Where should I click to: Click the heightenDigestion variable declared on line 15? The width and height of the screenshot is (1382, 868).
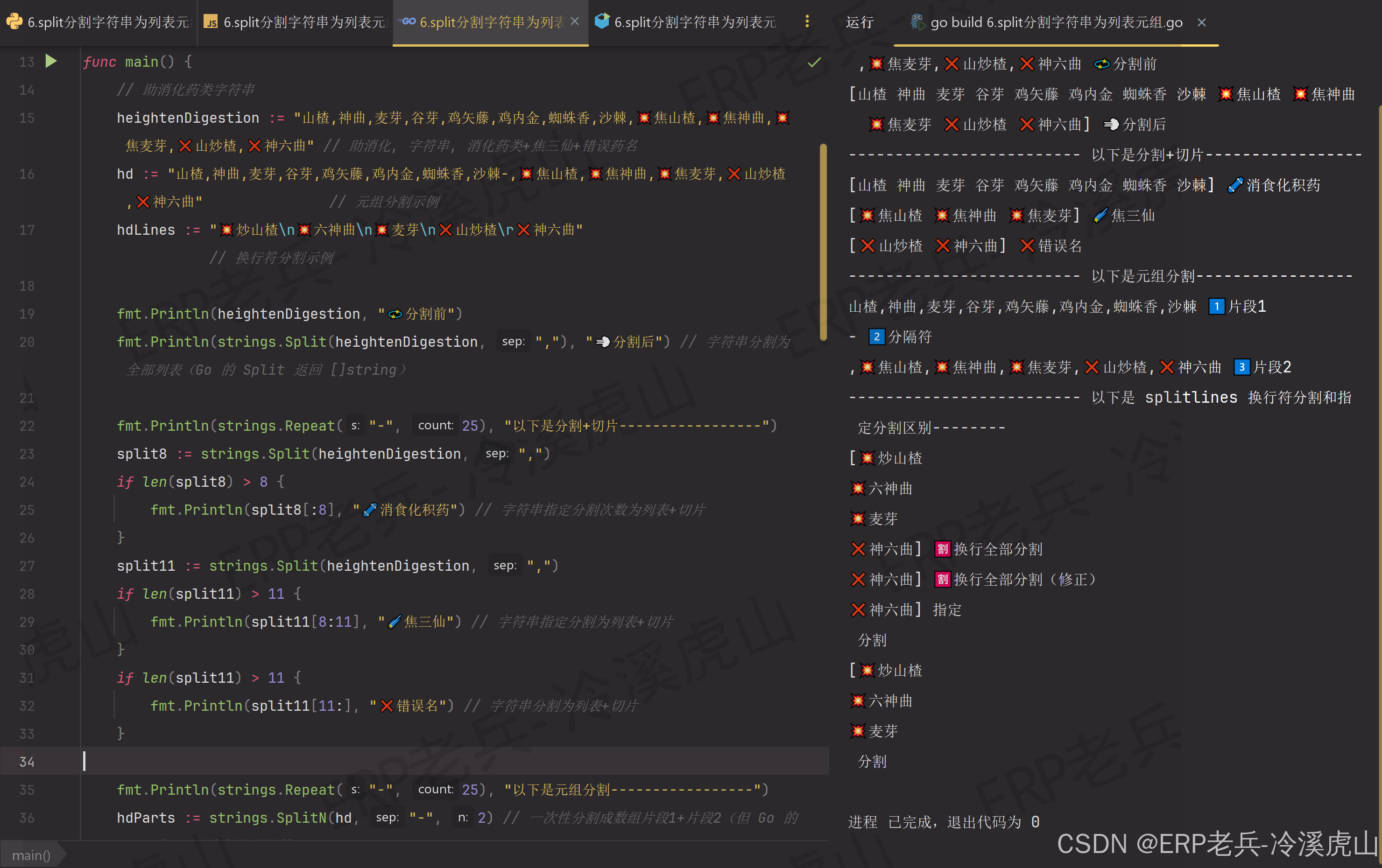[188, 118]
